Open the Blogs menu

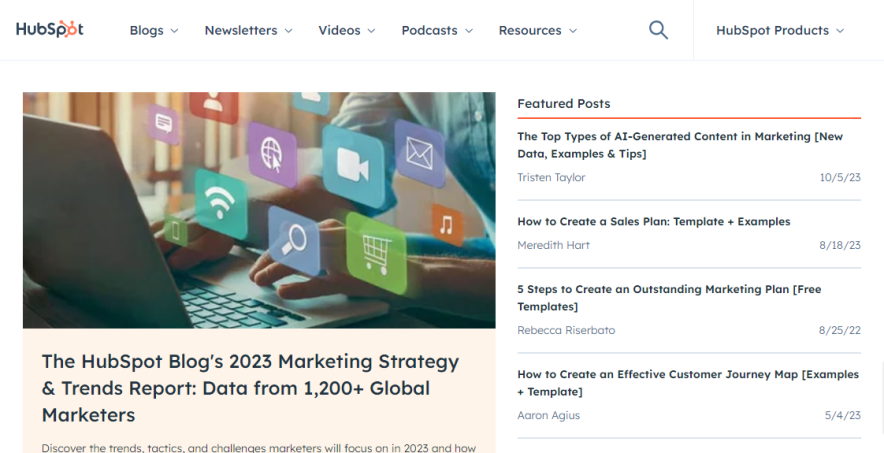(x=147, y=30)
